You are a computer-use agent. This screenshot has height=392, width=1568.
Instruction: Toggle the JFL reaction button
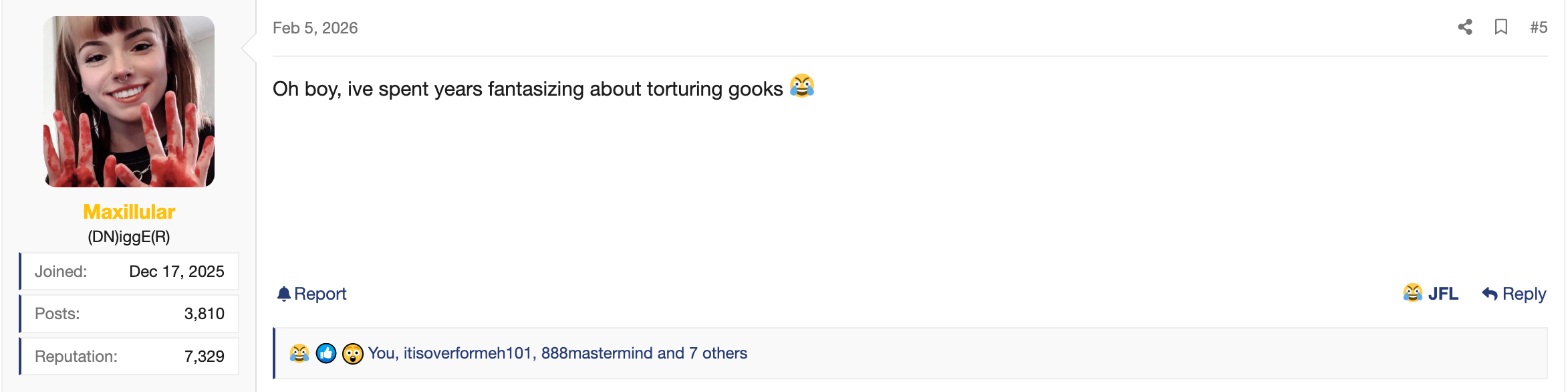pyautogui.click(x=1442, y=294)
